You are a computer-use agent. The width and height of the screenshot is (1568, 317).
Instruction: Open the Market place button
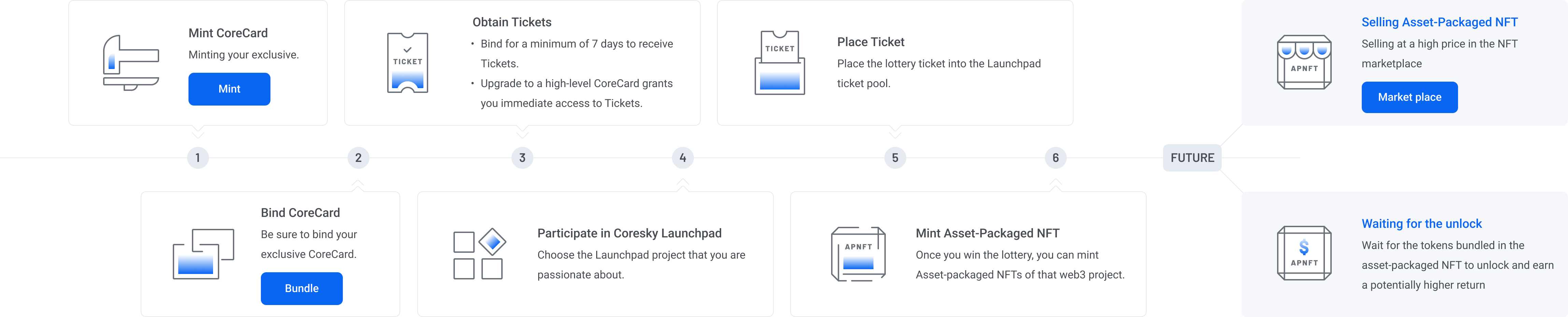coord(1409,97)
